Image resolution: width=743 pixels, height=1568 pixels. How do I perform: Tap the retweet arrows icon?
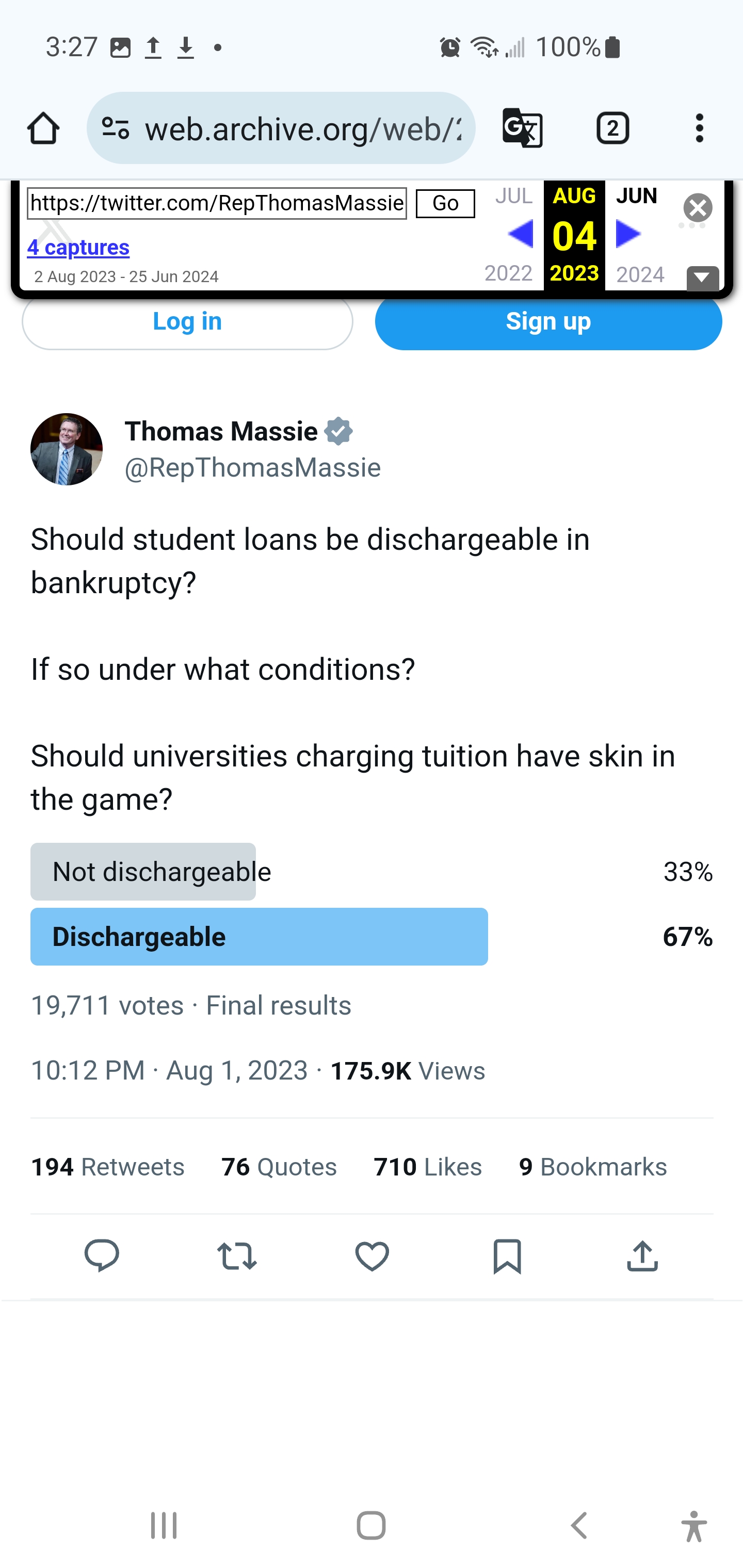[x=237, y=1255]
